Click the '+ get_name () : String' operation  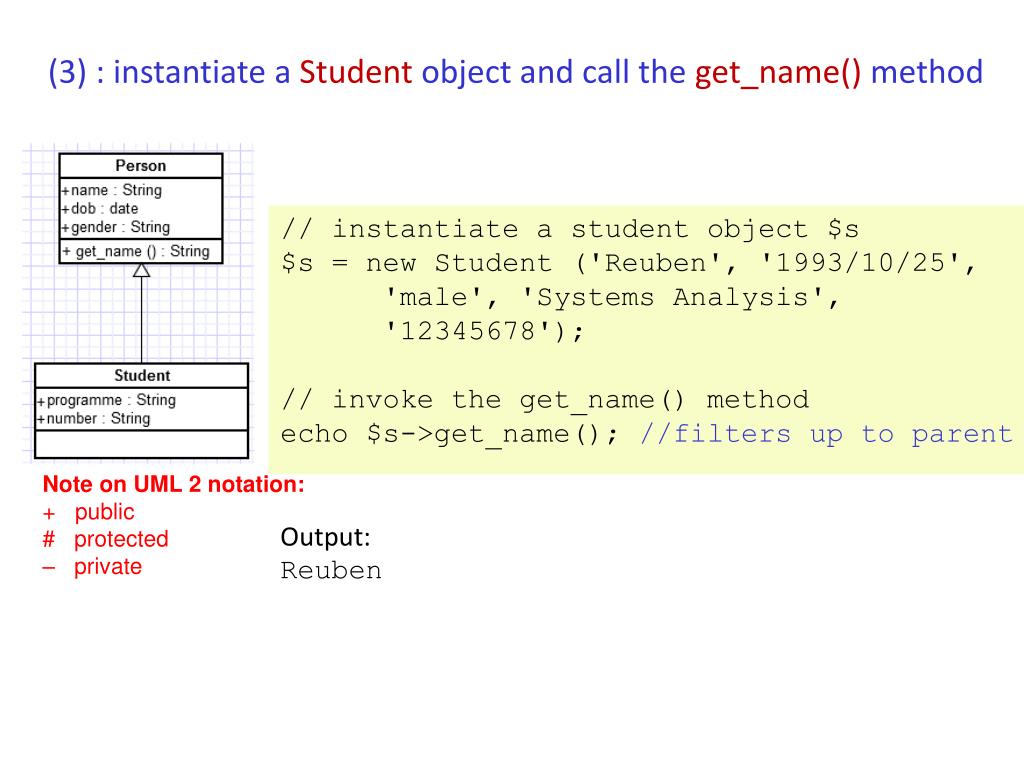coord(136,251)
